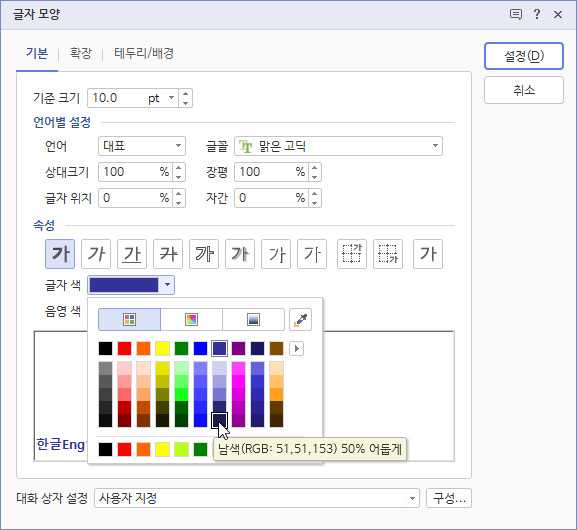The height and width of the screenshot is (530, 577).
Task: Toggle italic text attribute button
Action: click(96, 254)
